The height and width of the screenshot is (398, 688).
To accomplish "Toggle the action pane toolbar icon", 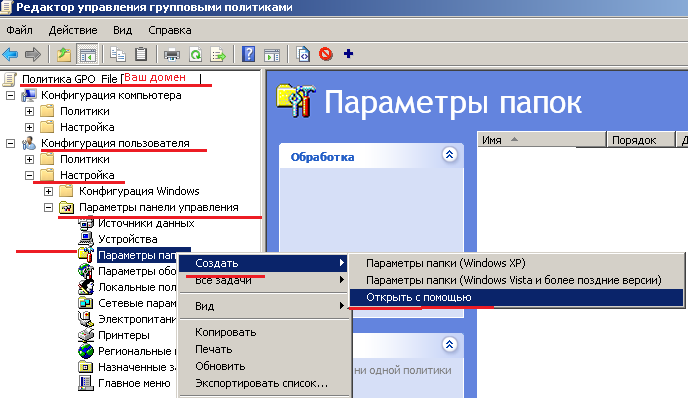I will [x=272, y=55].
